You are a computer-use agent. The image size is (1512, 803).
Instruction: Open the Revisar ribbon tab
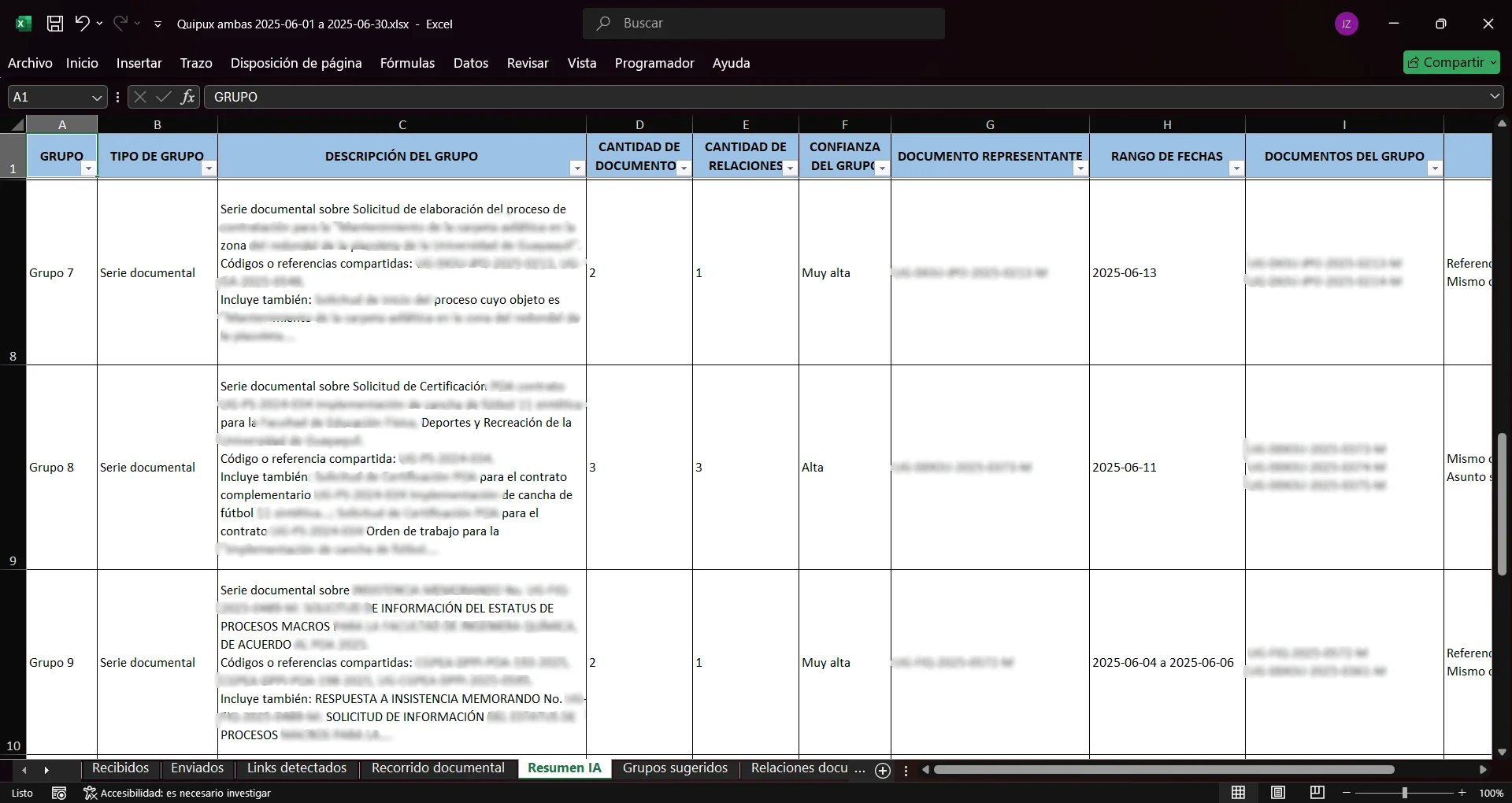528,63
